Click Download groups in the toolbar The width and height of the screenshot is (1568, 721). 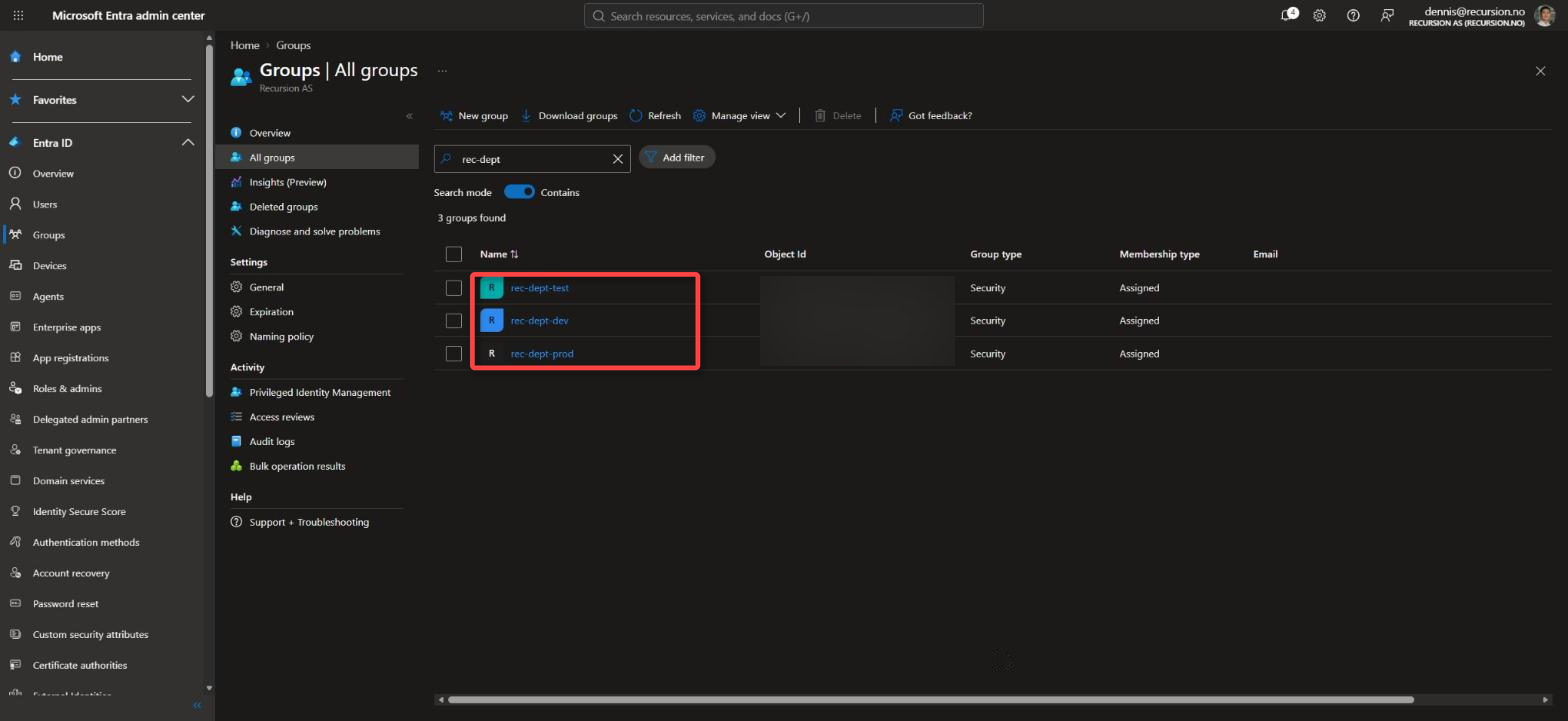click(568, 115)
